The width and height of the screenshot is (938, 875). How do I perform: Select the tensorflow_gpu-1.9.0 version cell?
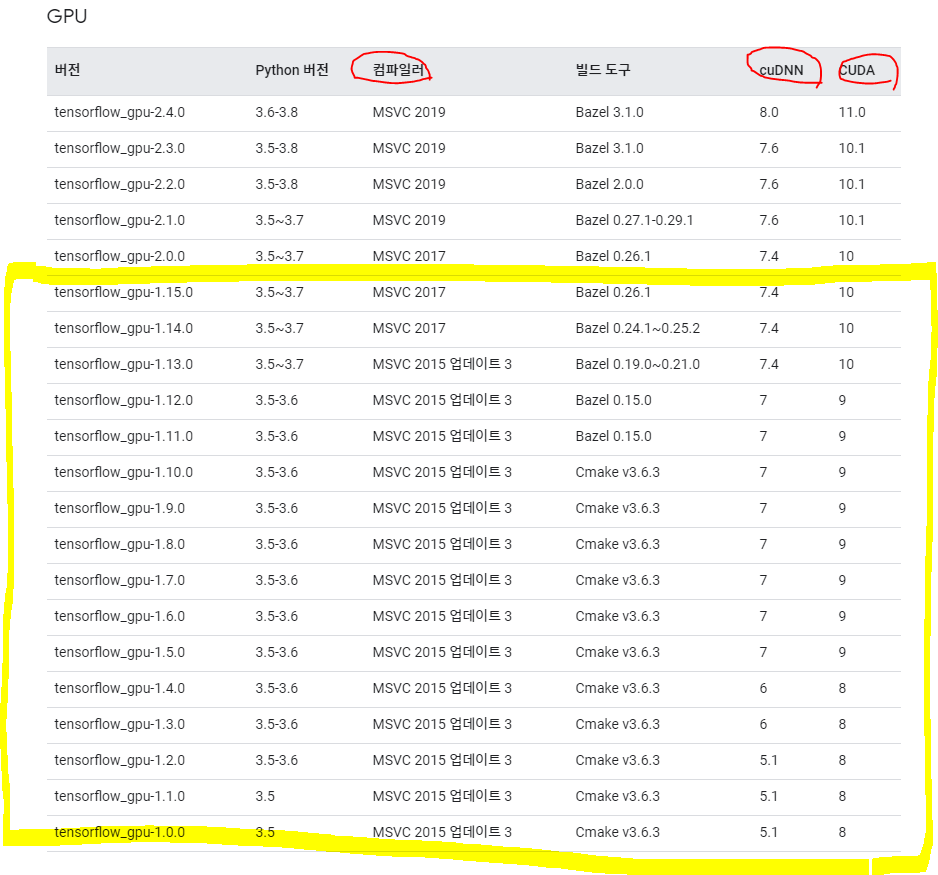(x=120, y=508)
